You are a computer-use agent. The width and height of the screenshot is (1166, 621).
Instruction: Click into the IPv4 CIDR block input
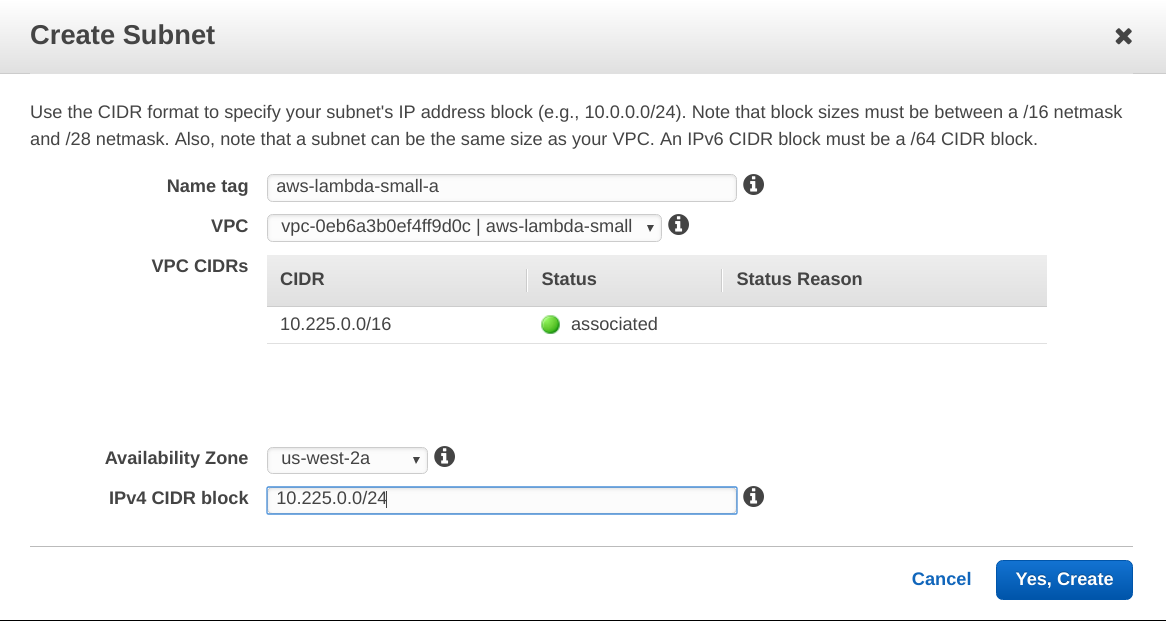click(501, 499)
